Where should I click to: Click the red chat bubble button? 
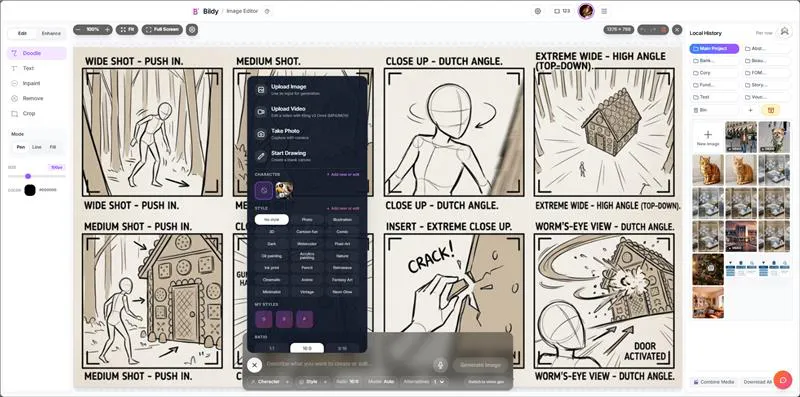(782, 380)
